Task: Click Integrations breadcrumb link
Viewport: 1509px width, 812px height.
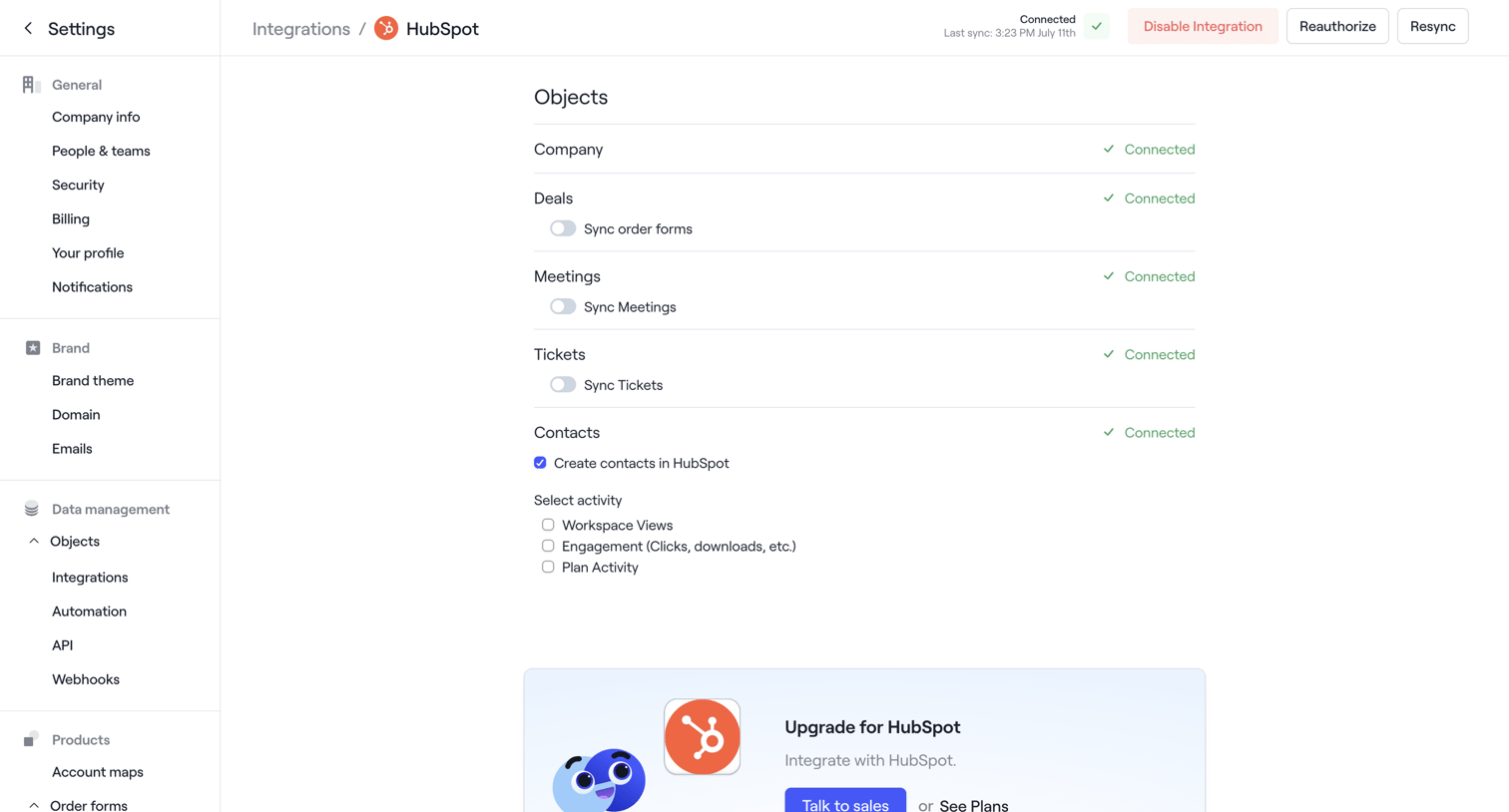Action: [x=301, y=29]
